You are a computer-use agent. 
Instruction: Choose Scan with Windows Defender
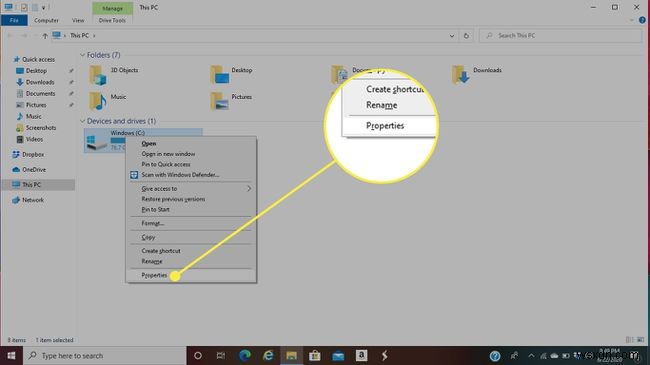tap(180, 175)
